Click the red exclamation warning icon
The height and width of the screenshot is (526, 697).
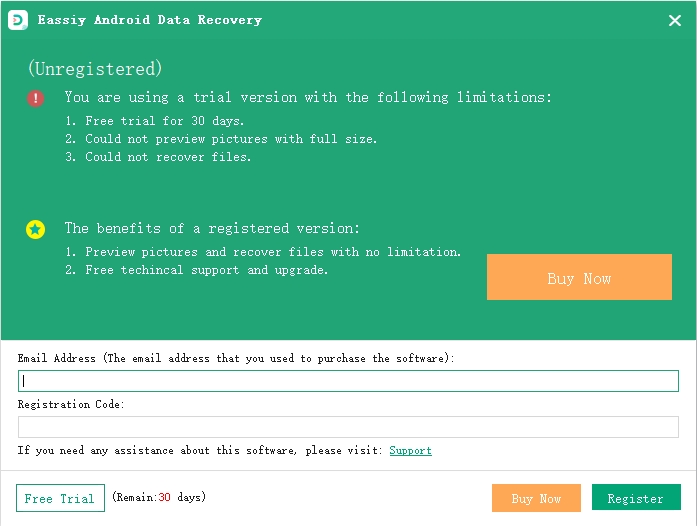(36, 98)
